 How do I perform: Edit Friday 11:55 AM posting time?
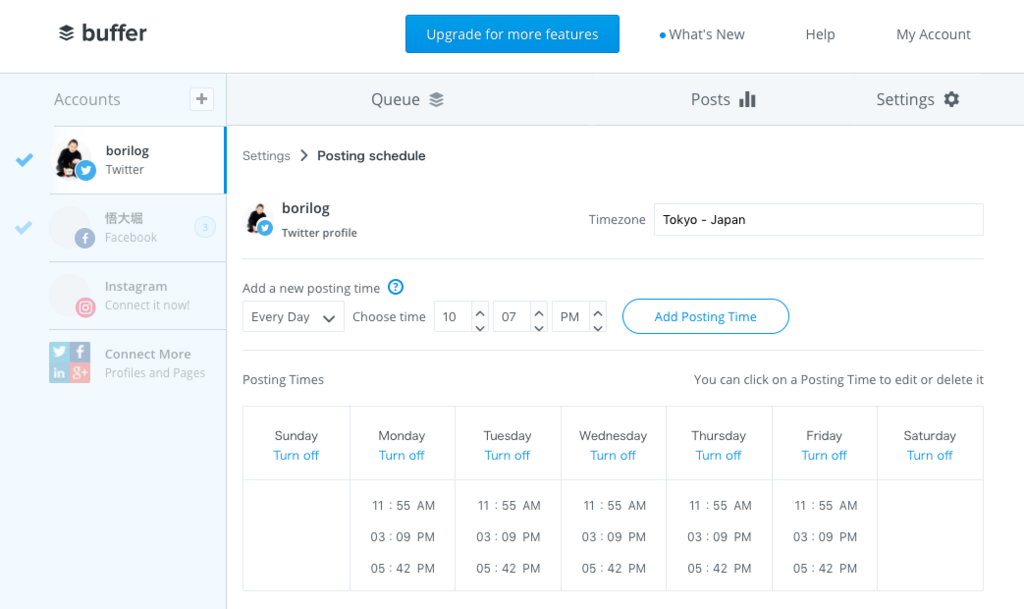(x=825, y=505)
